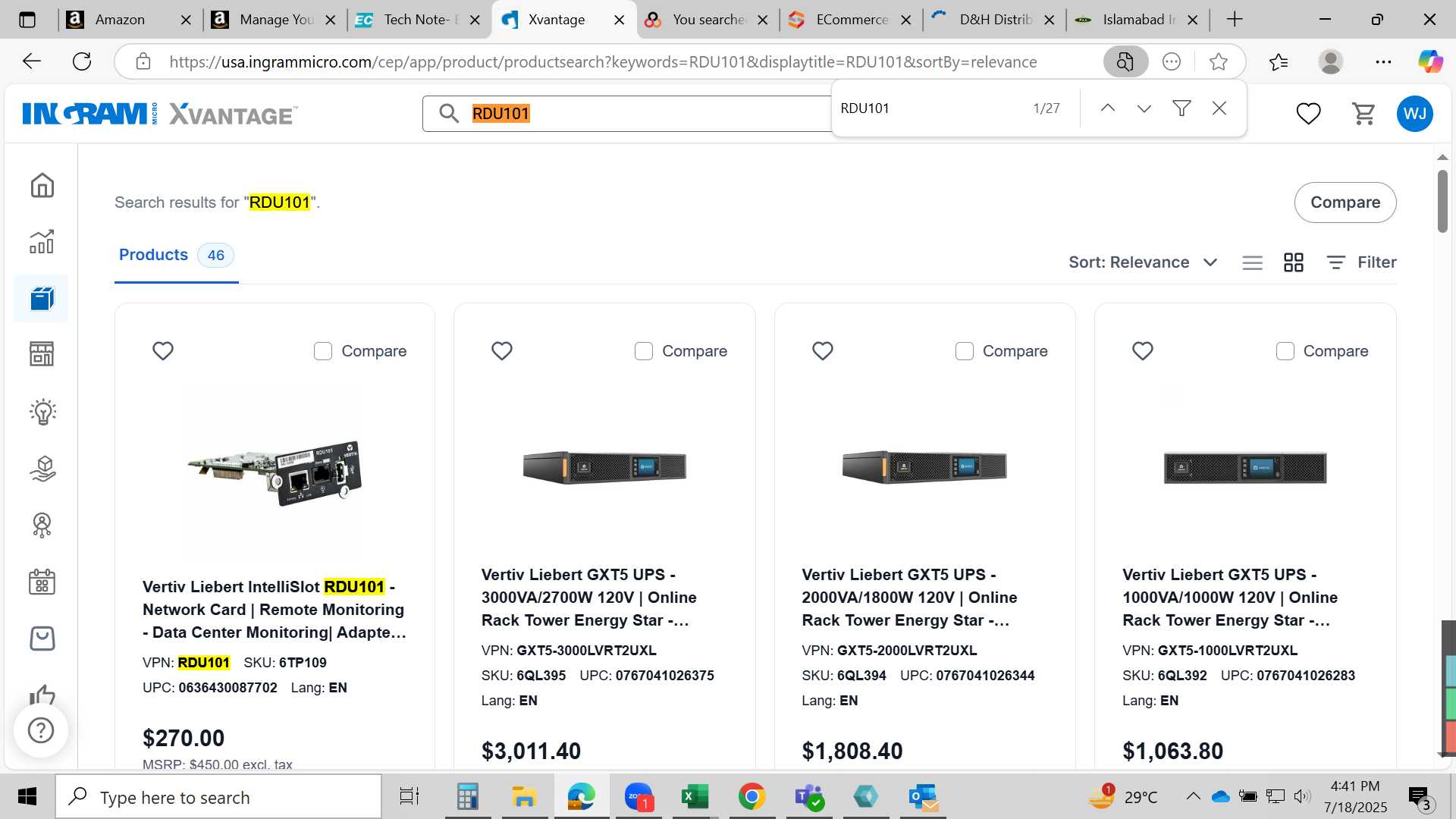This screenshot has width=1456, height=819.
Task: Click the top-right Compare button
Action: click(1345, 202)
